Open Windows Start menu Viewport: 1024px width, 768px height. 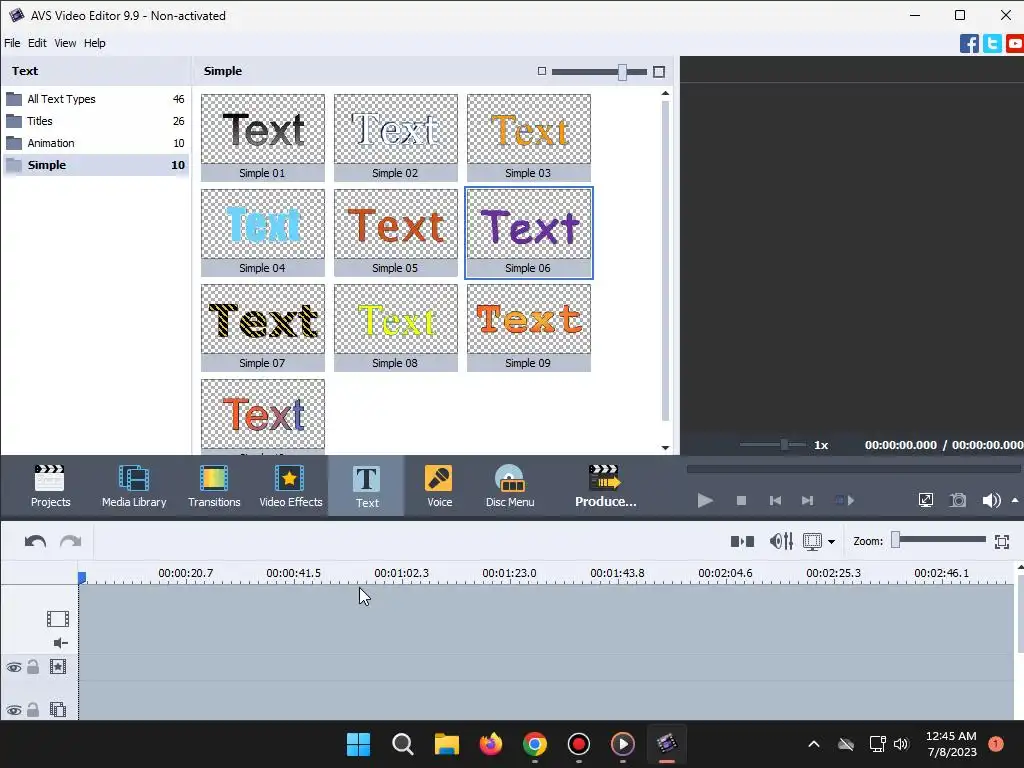coord(358,744)
